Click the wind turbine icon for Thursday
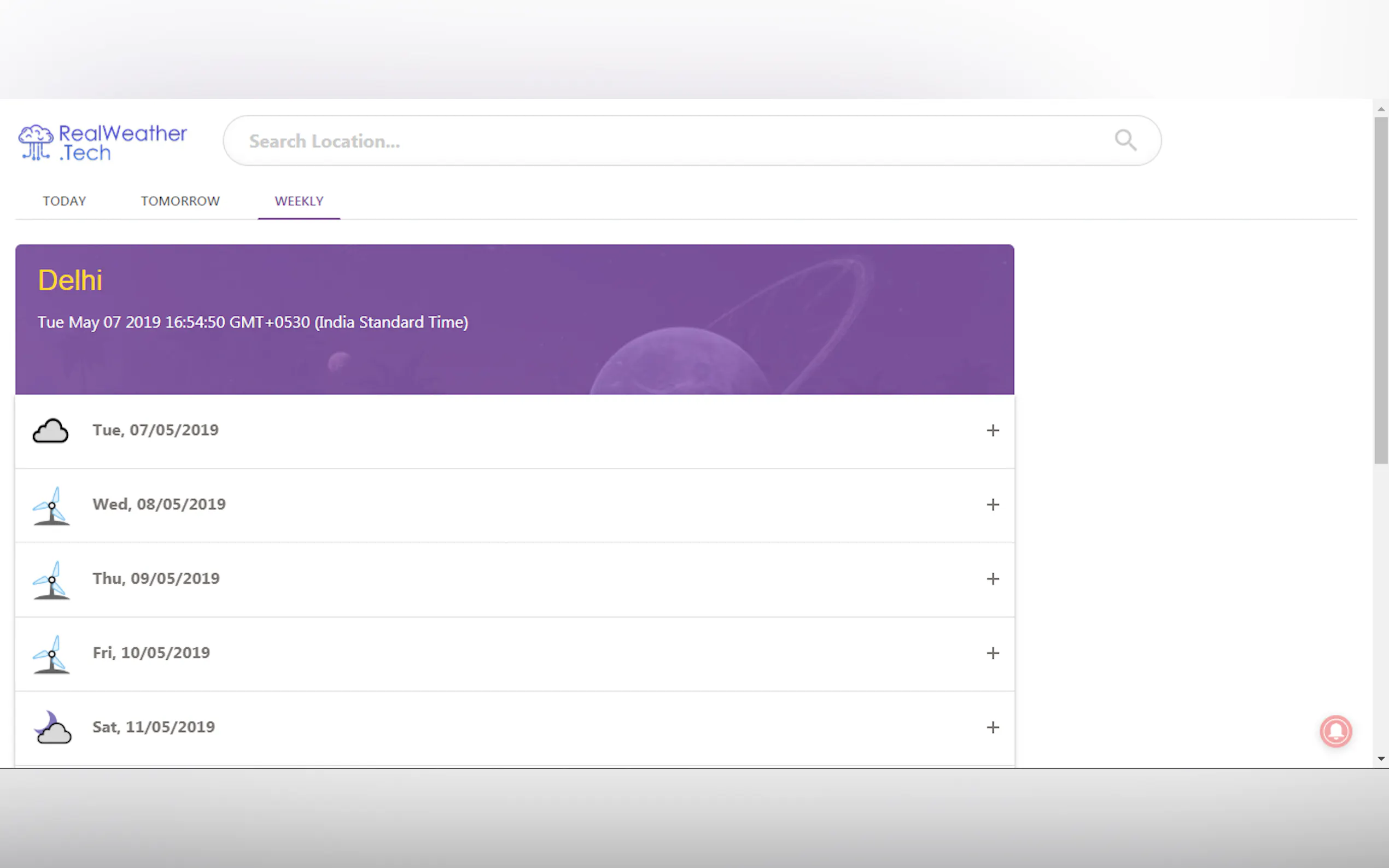 (x=52, y=580)
